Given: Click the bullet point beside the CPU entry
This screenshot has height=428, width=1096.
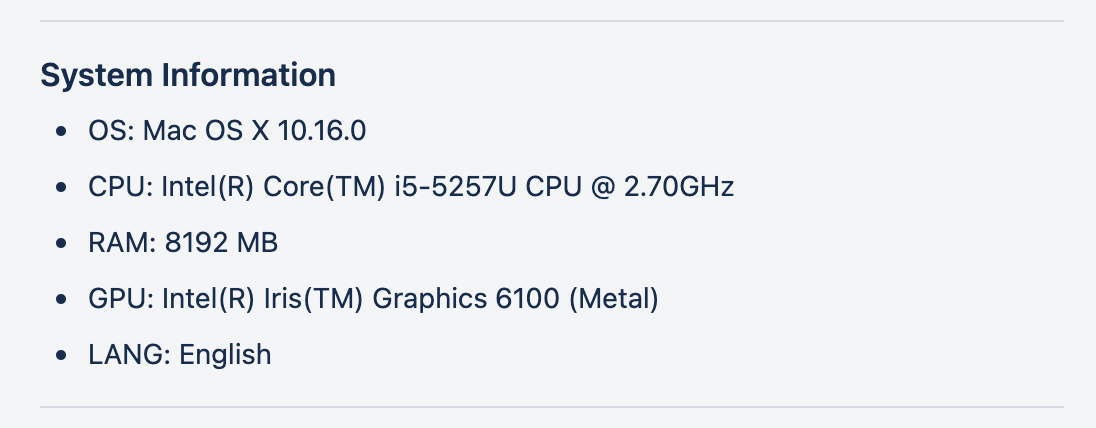Looking at the screenshot, I should (63, 187).
